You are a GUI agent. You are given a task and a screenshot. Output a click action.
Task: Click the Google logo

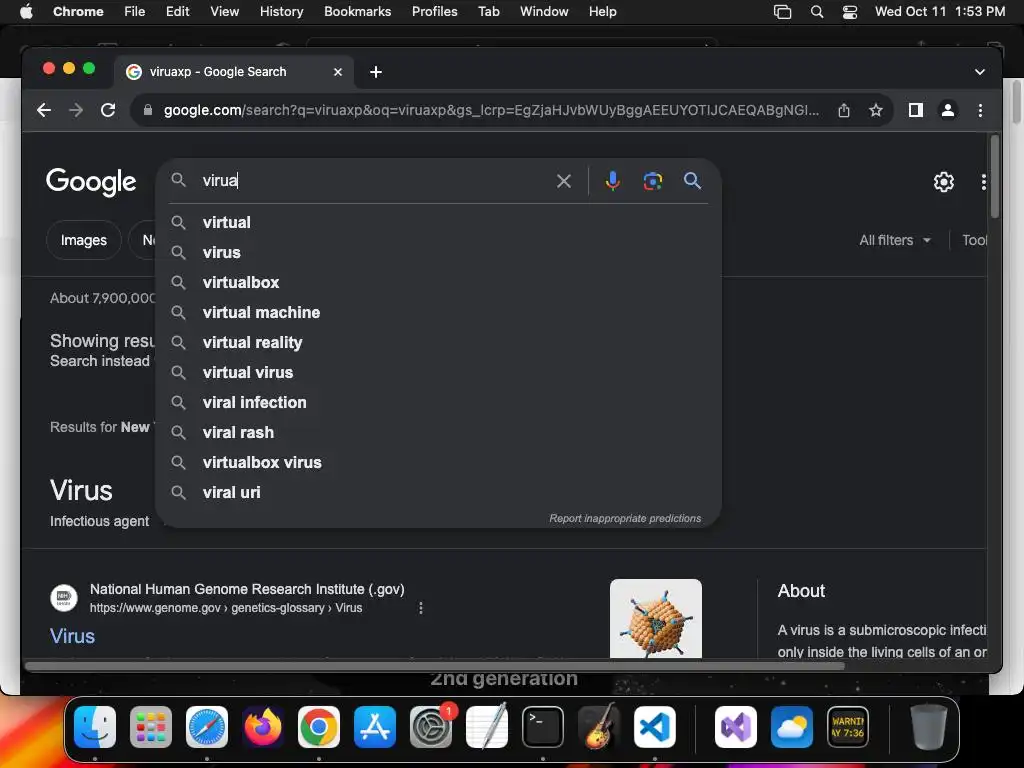(x=91, y=182)
